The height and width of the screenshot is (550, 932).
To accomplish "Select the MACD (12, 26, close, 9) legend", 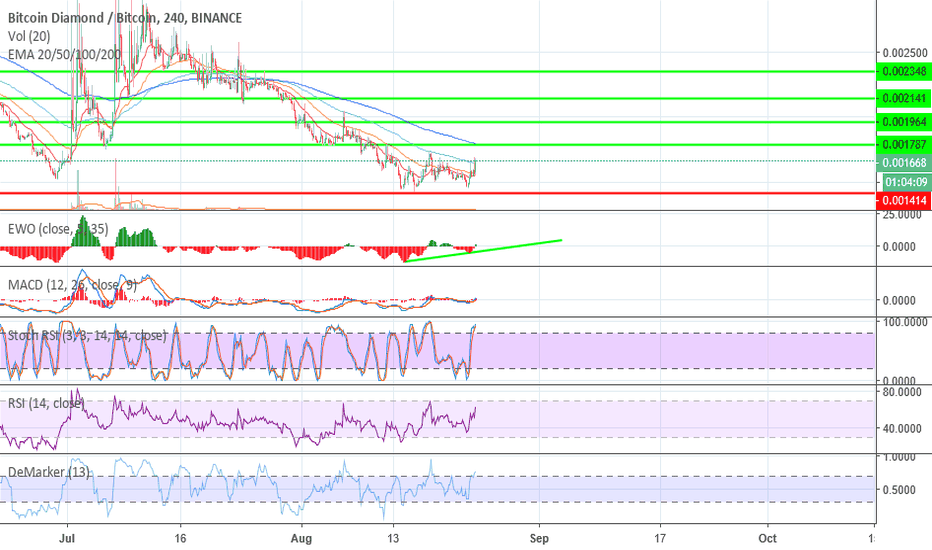I will coord(72,285).
